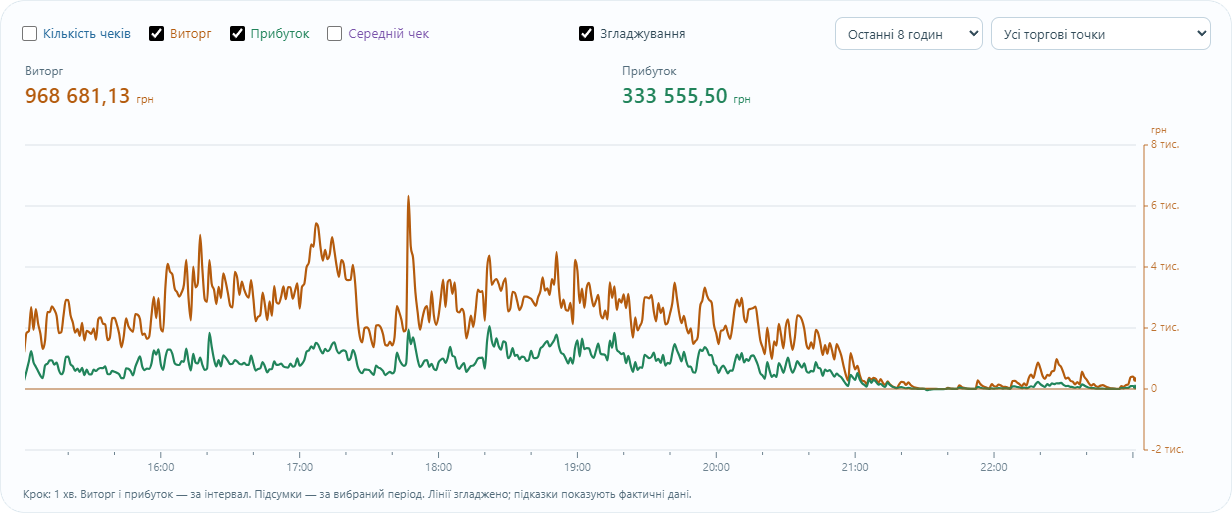The height and width of the screenshot is (513, 1232).
Task: Click the 4 тис. axis value
Action: (x=1165, y=267)
